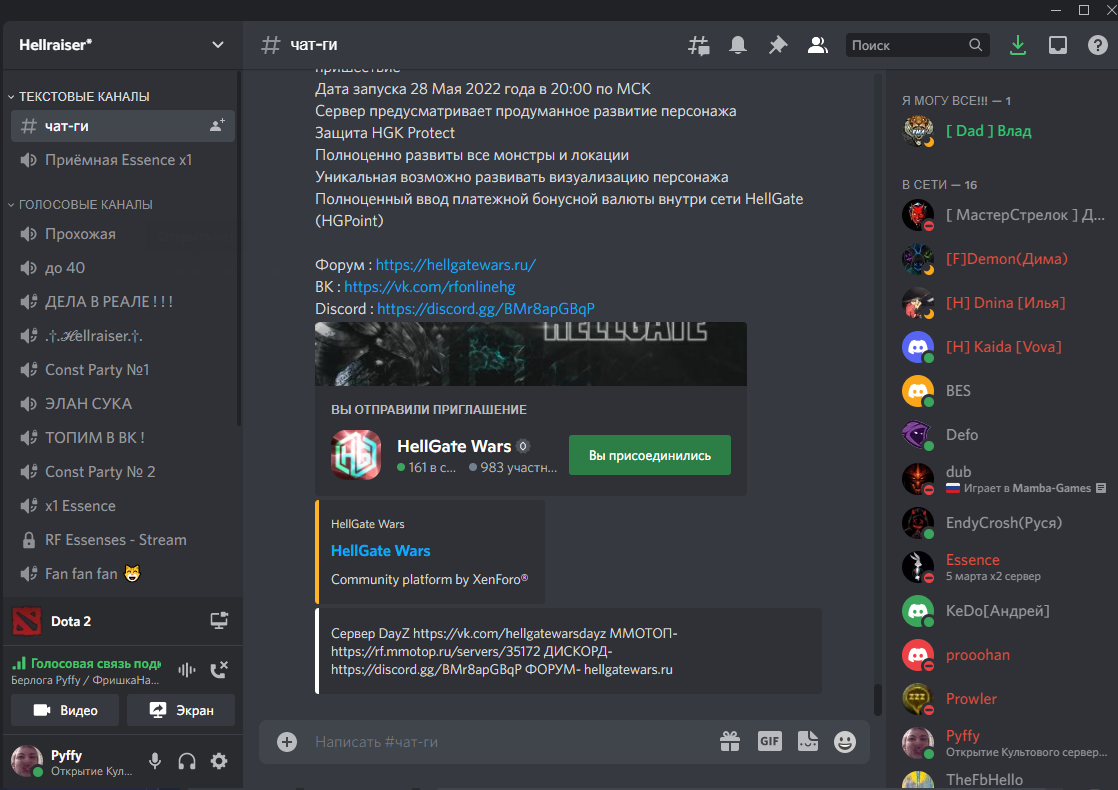Image resolution: width=1118 pixels, height=790 pixels.
Task: Click the chat scrollbar thumb
Action: pos(878,699)
